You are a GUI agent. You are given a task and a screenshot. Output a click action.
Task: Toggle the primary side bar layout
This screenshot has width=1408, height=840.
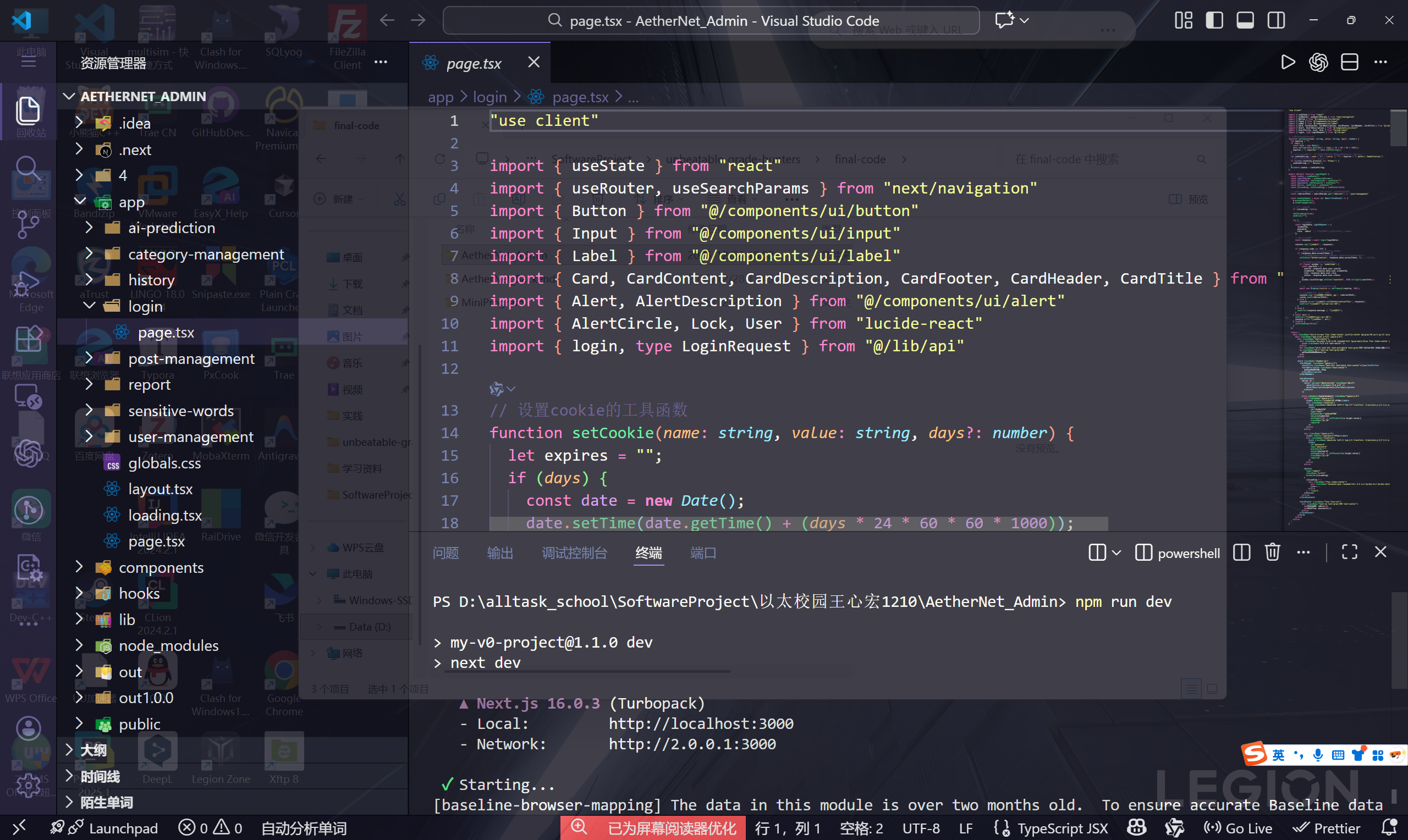click(1214, 20)
